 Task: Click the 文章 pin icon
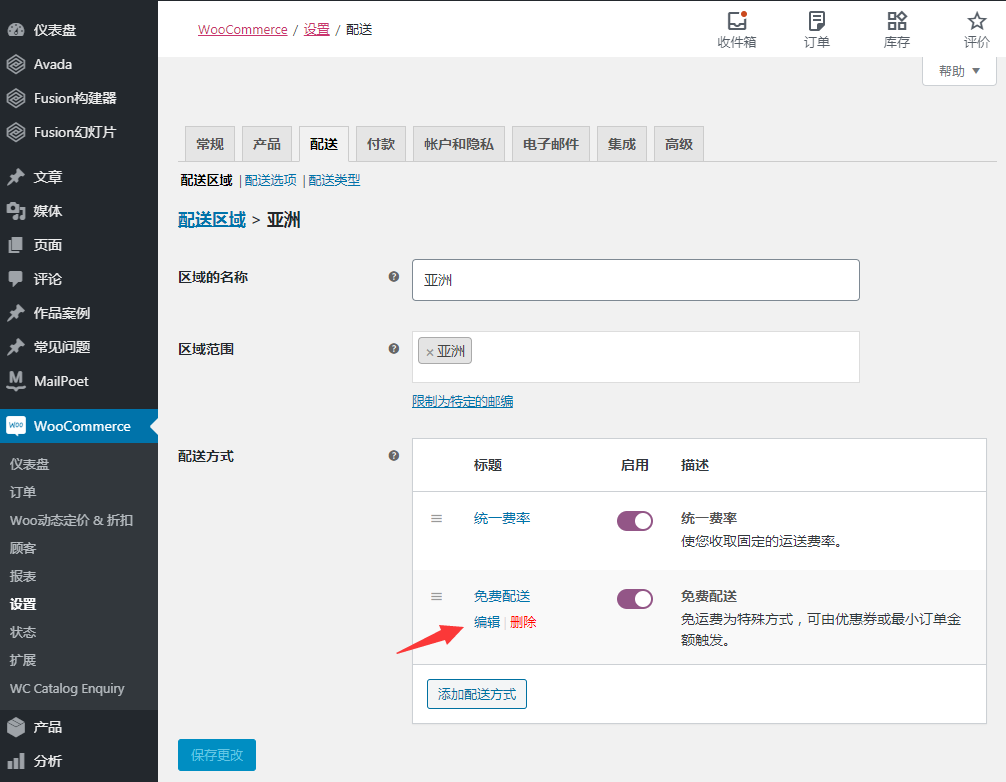coord(16,177)
